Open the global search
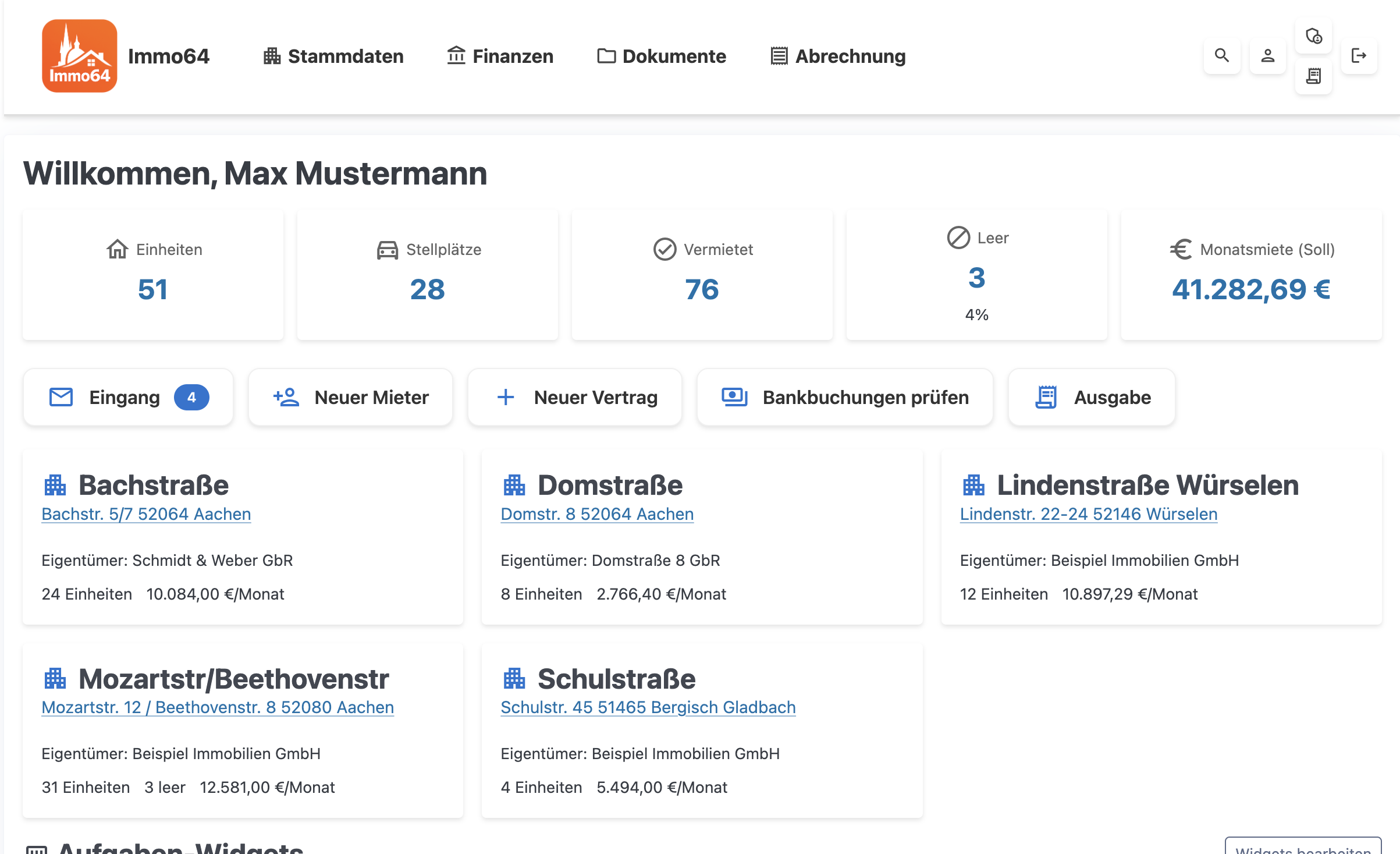The image size is (1400, 854). point(1222,56)
